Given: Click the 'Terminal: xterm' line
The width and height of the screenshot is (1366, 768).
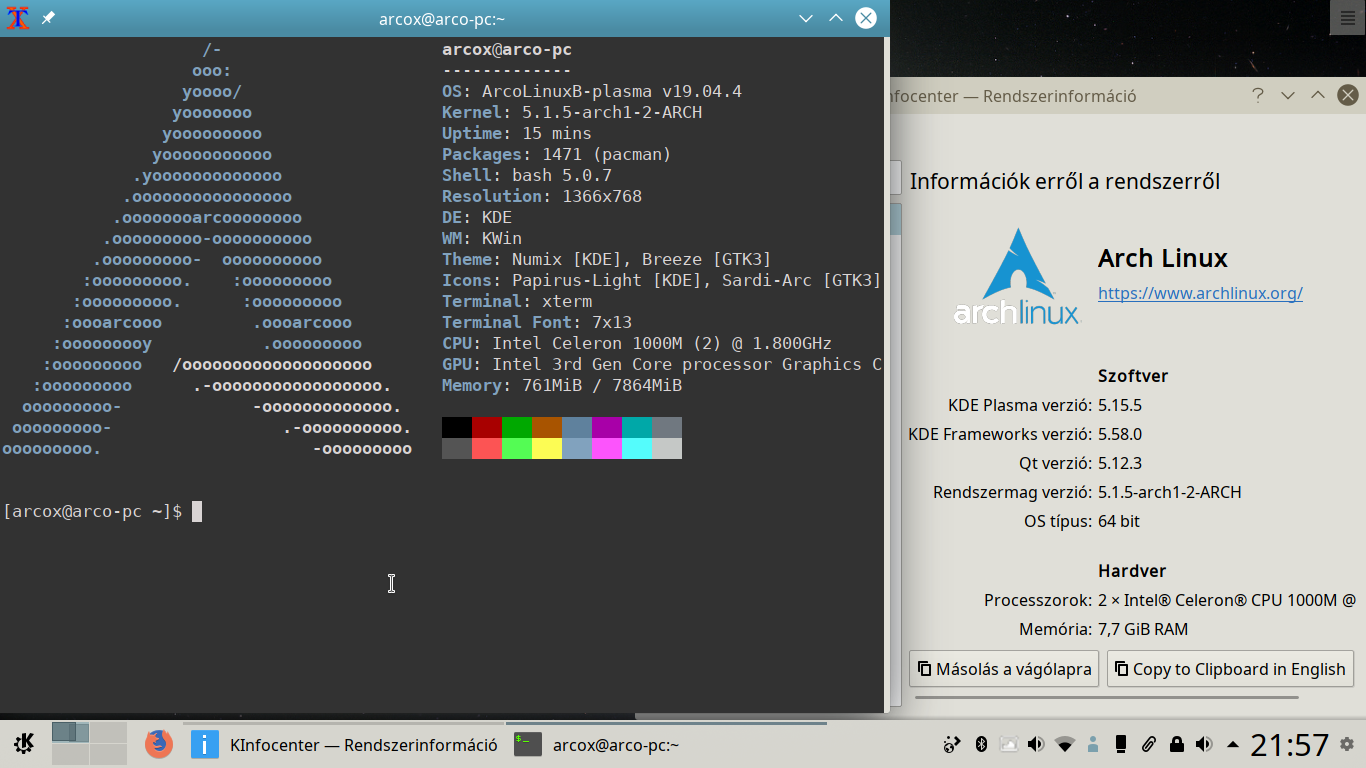Looking at the screenshot, I should coord(517,301).
